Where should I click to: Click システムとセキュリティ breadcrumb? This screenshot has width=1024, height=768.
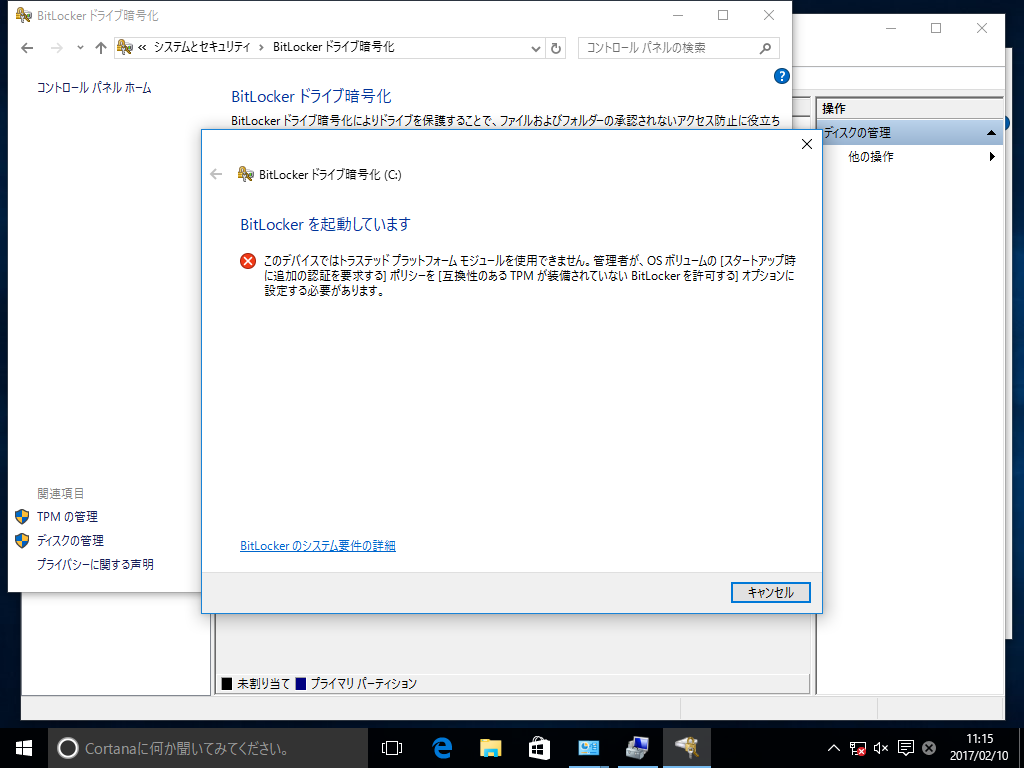pyautogui.click(x=202, y=47)
